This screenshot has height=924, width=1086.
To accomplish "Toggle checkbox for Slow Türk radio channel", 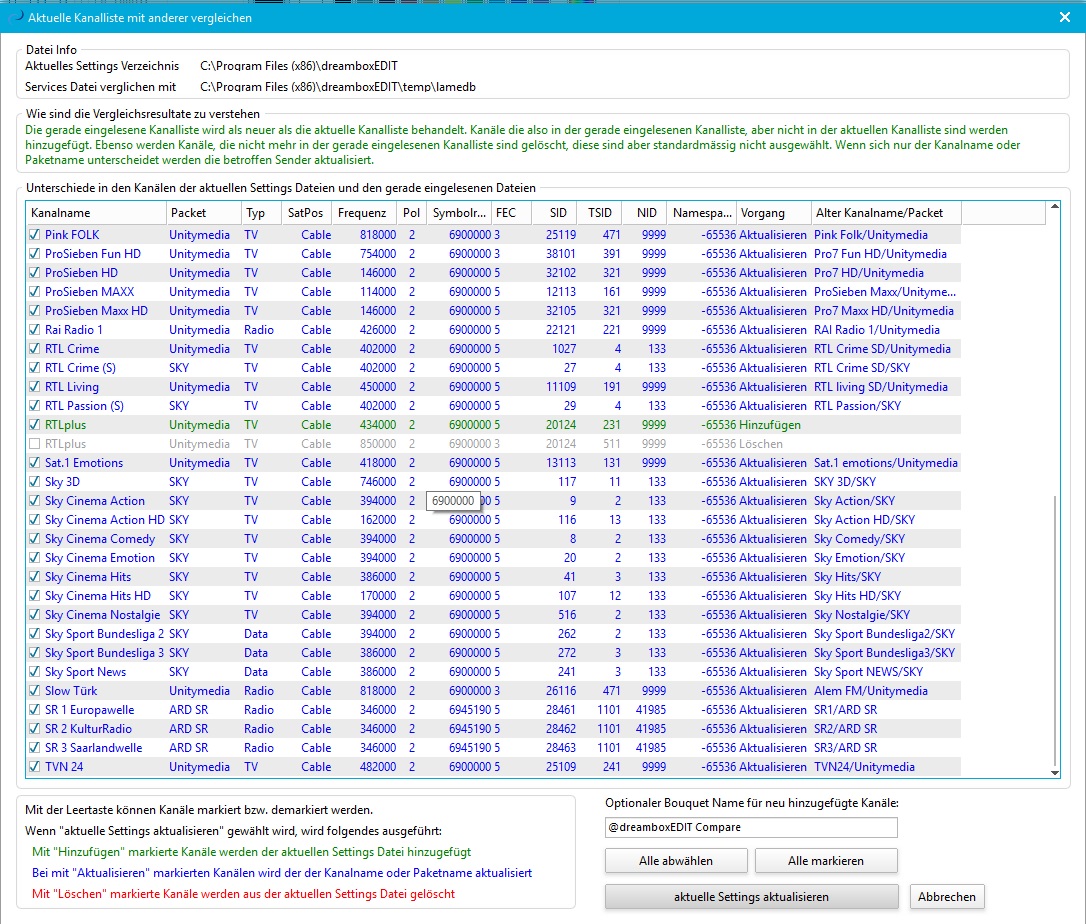I will pos(36,691).
